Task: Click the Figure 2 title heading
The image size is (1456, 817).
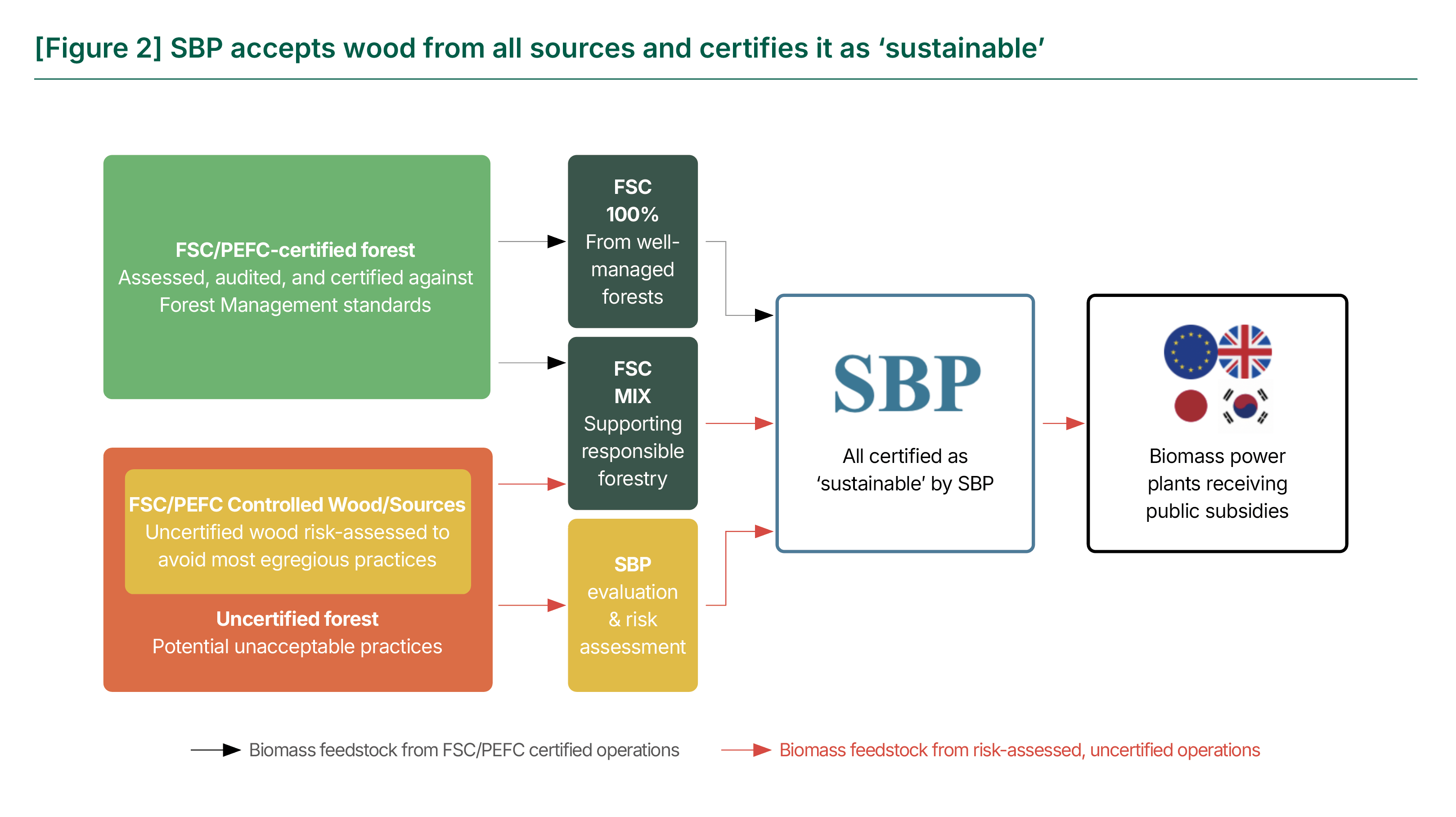Action: (x=539, y=48)
